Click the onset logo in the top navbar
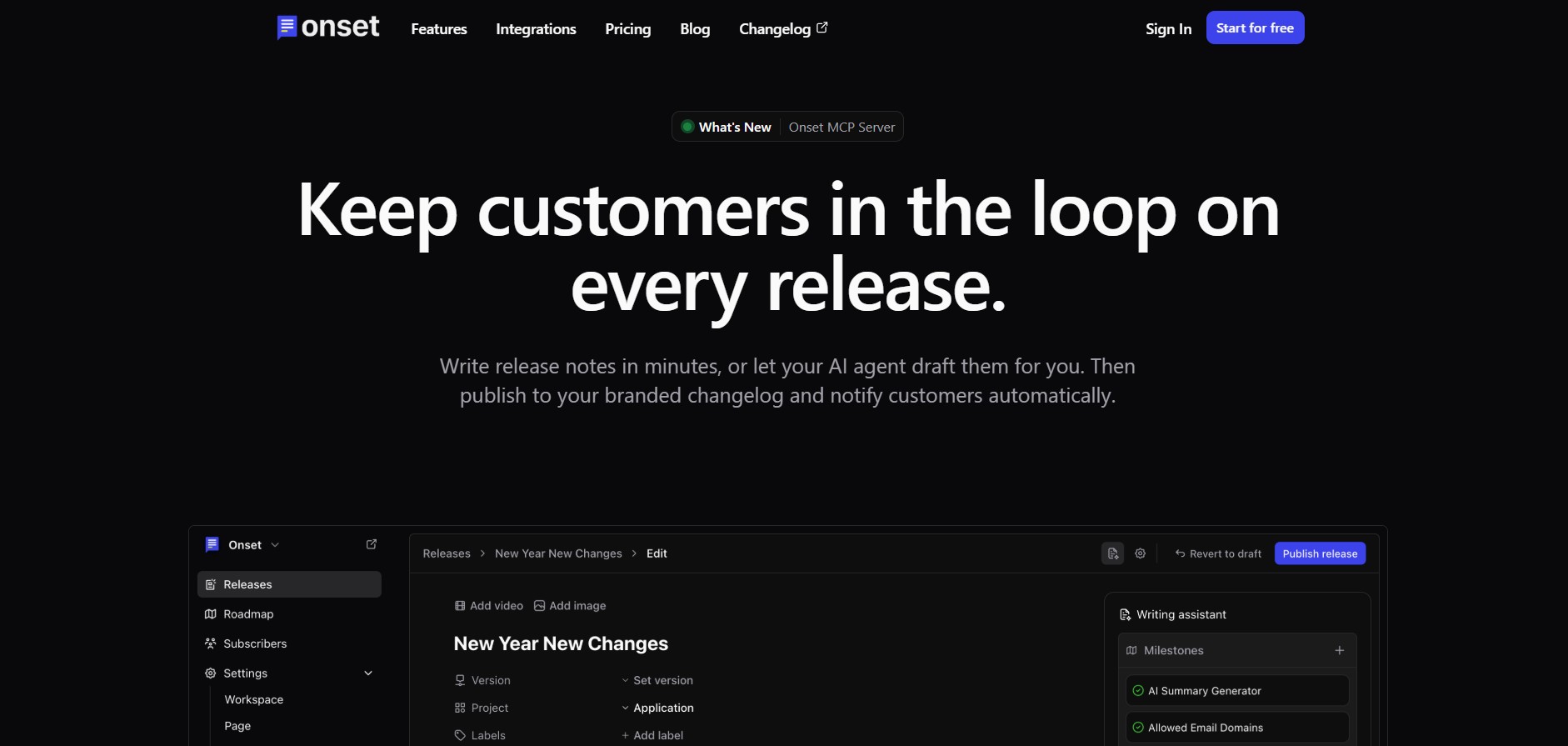This screenshot has width=1568, height=746. [x=328, y=28]
